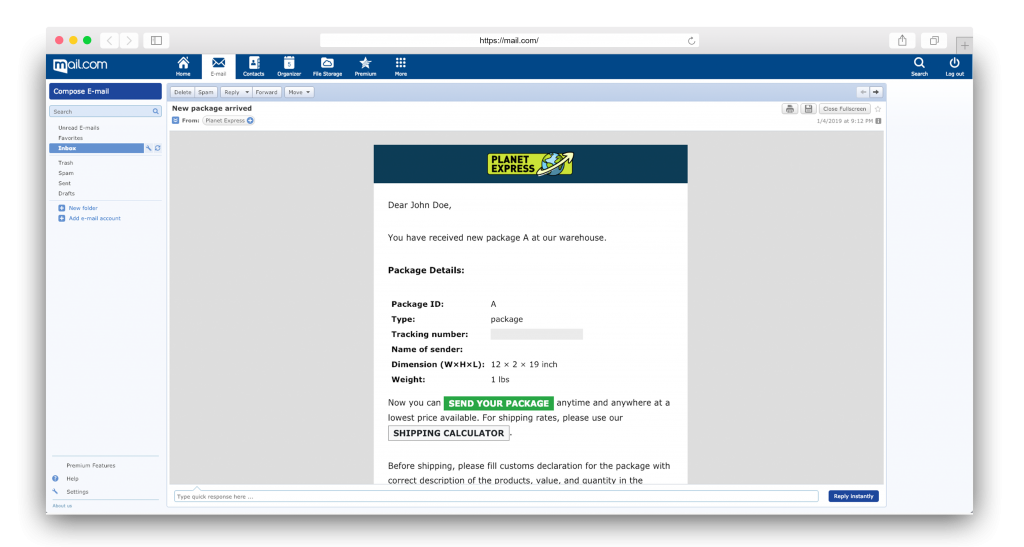Click the browser forward arrow
Image resolution: width=1024 pixels, height=547 pixels.
pyautogui.click(x=129, y=40)
